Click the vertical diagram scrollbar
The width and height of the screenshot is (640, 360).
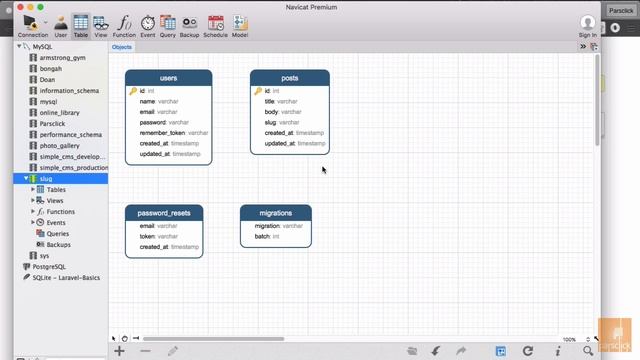(x=597, y=100)
